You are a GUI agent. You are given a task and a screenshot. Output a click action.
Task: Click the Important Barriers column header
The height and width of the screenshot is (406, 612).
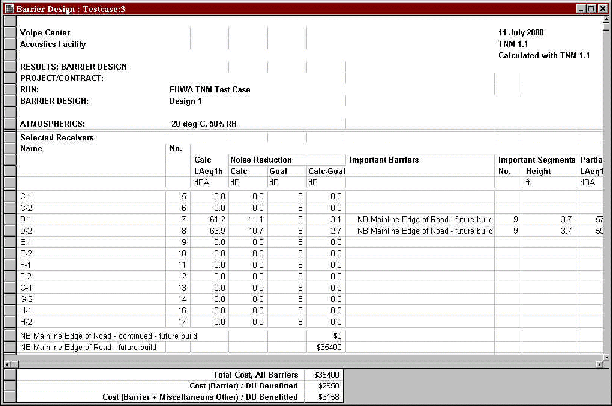pyautogui.click(x=384, y=160)
